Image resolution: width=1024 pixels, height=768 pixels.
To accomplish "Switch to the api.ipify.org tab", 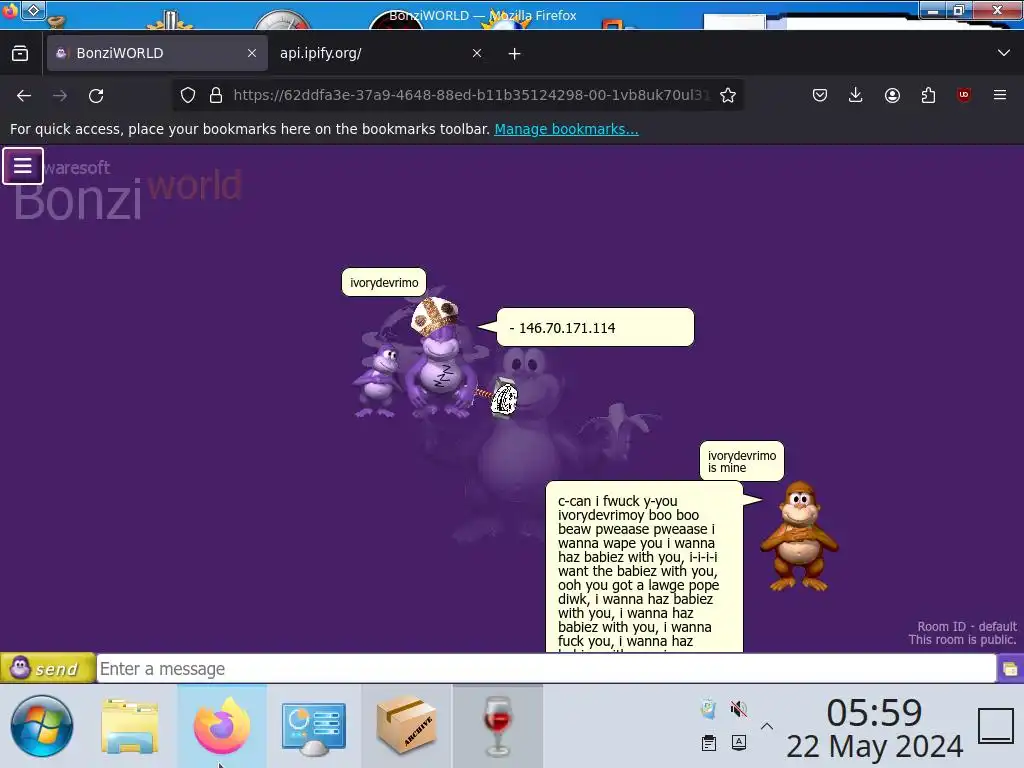I will (381, 53).
